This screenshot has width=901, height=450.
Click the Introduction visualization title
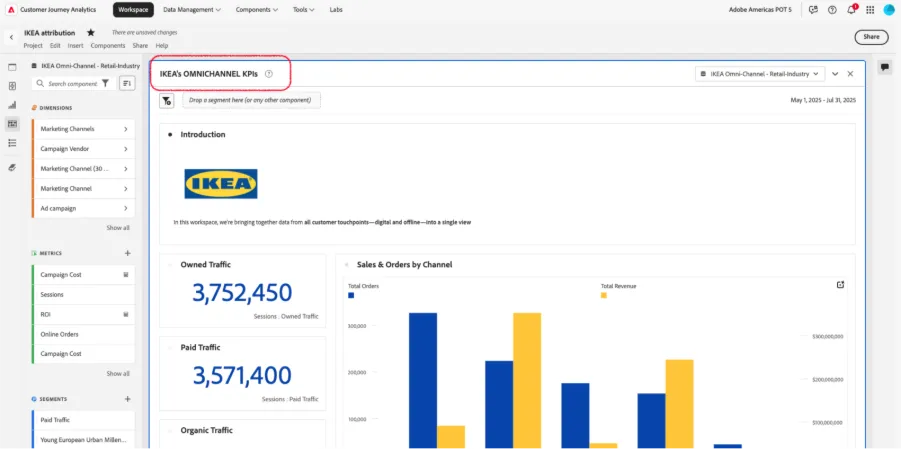203,134
